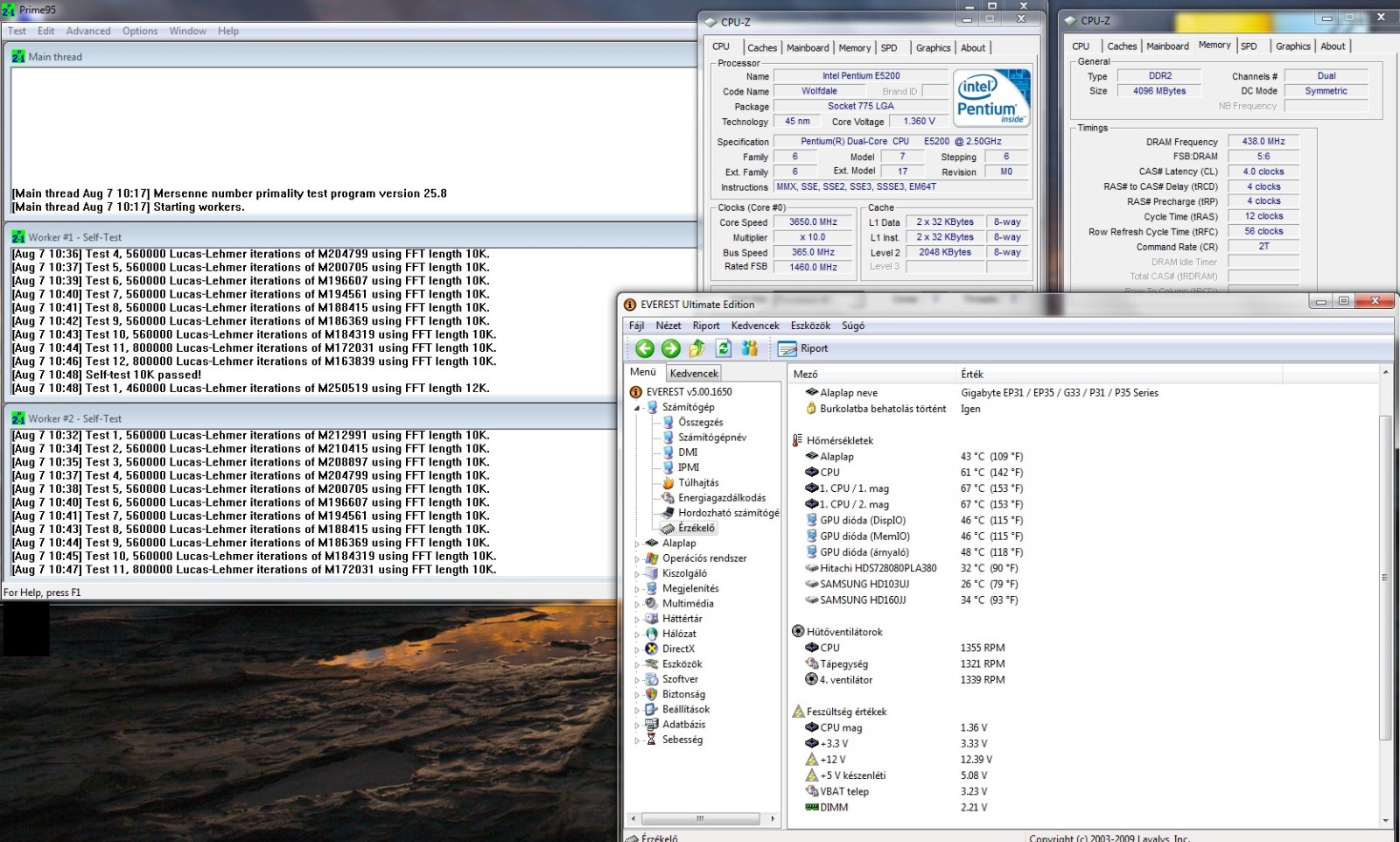Switch to SPD tab in right CPU-Z window
This screenshot has height=842, width=1400.
point(1249,46)
